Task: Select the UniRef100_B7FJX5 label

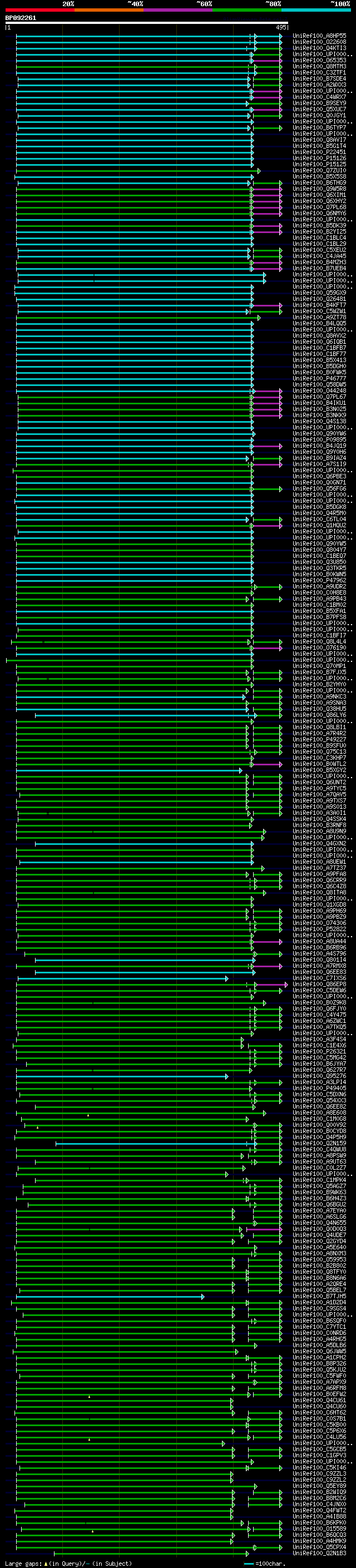Action: (319, 672)
